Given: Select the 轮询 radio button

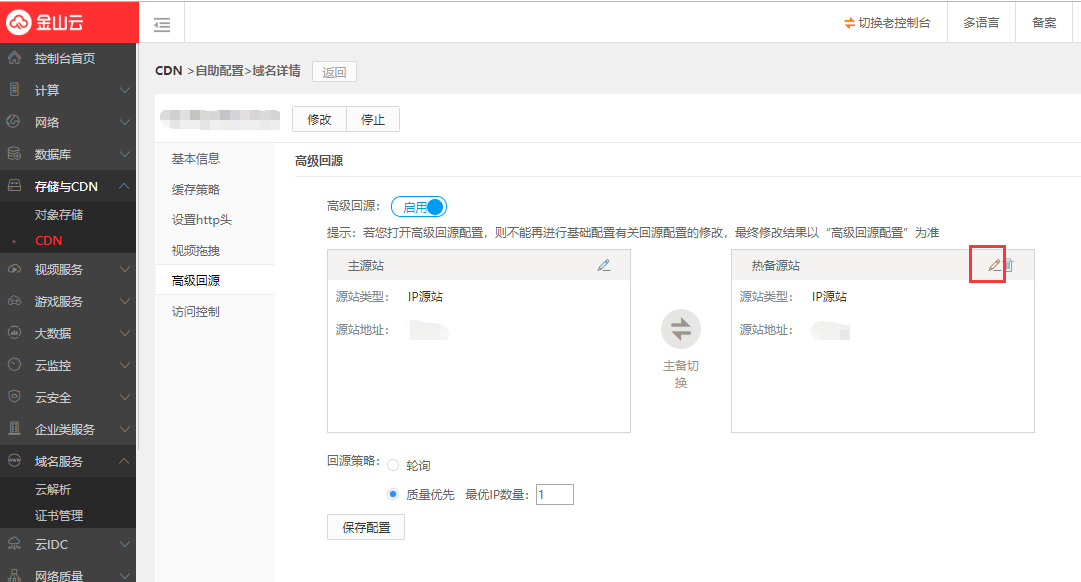Looking at the screenshot, I should pos(393,466).
